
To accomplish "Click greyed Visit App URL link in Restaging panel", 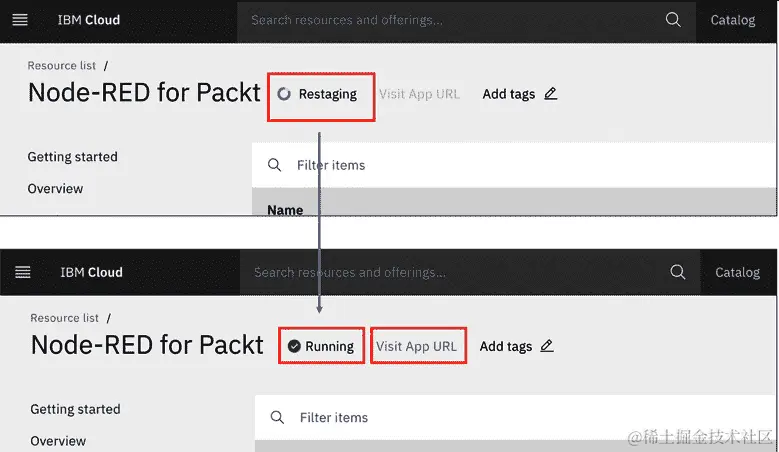I will coord(419,94).
